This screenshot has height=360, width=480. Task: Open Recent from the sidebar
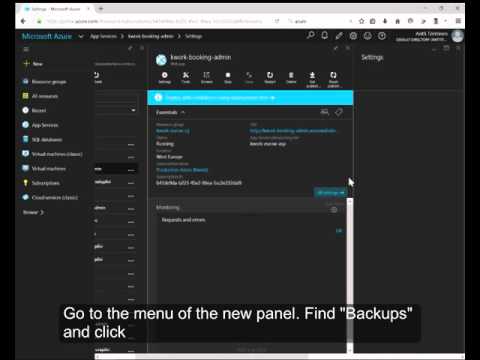click(34, 110)
